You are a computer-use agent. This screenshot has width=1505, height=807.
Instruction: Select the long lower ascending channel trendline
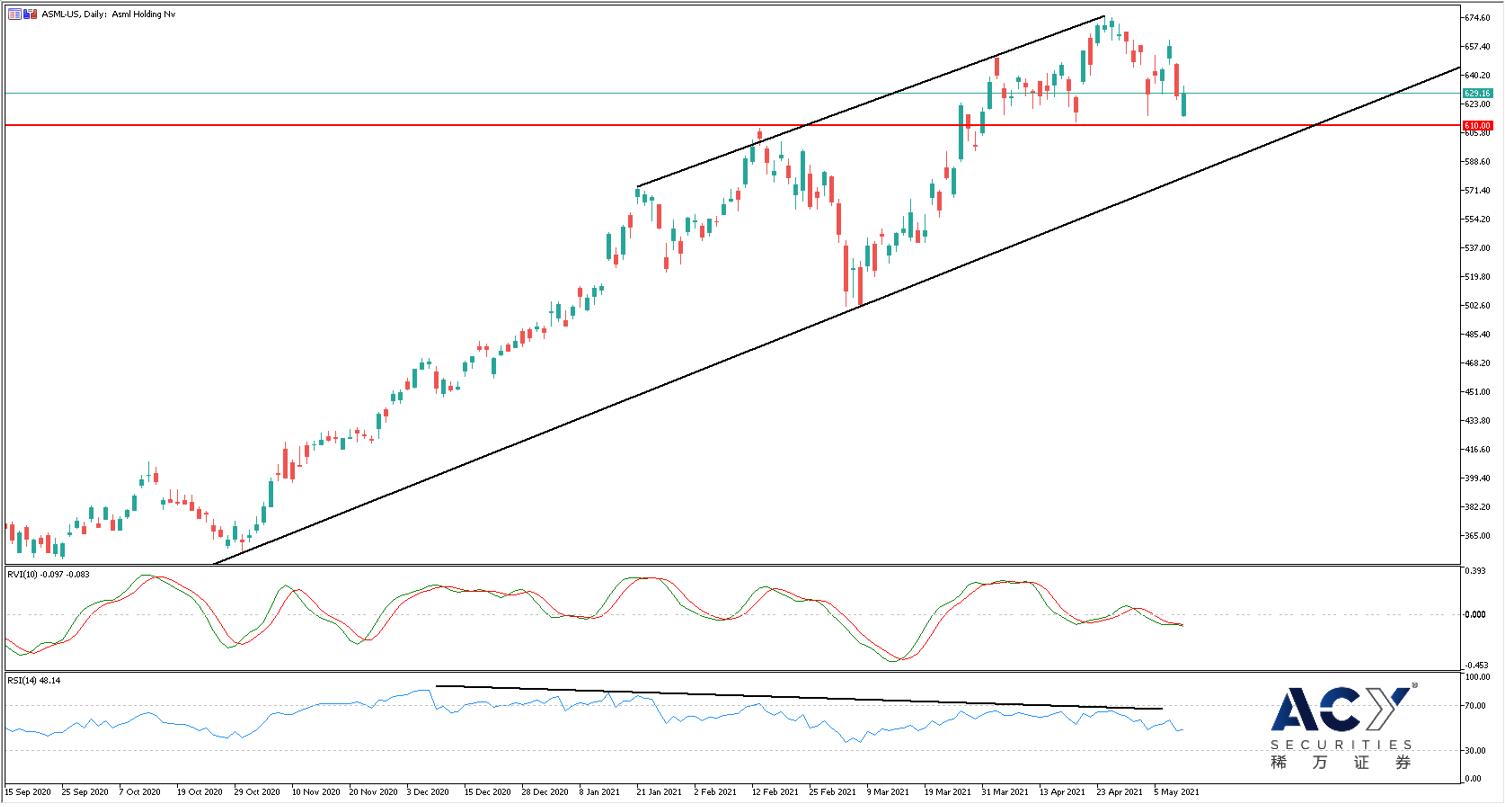click(837, 315)
